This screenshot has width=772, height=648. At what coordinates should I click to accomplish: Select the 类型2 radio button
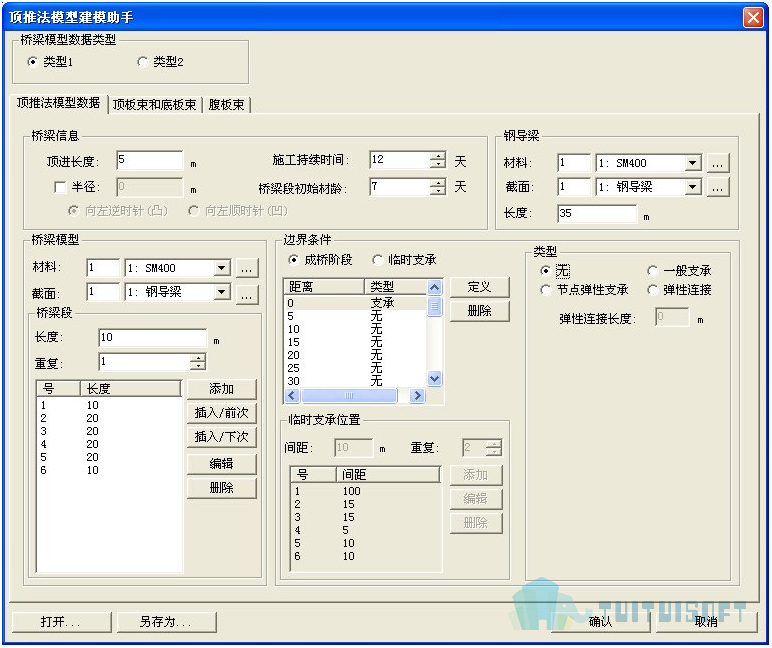[143, 62]
